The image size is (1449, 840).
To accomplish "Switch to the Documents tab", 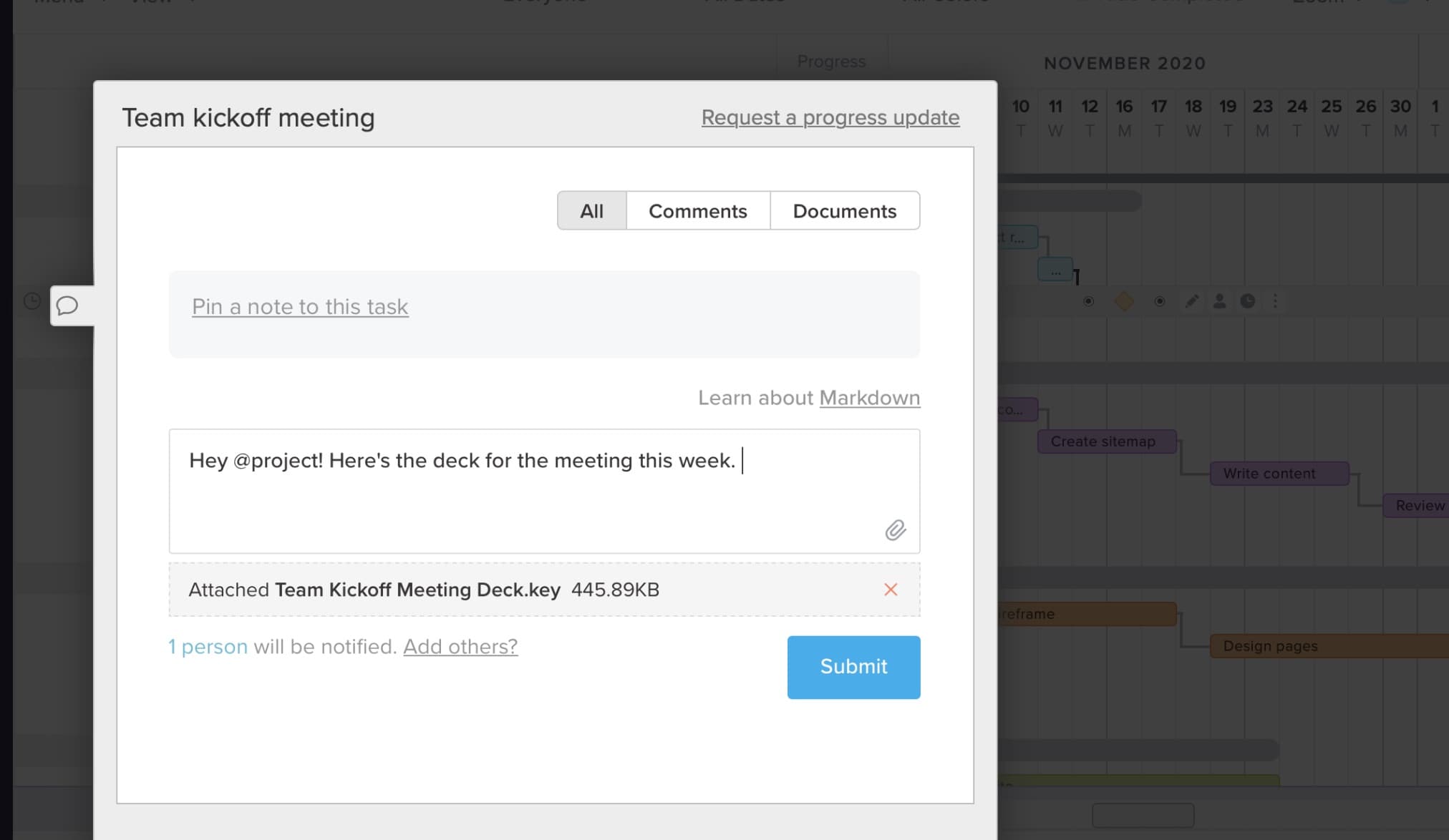I will coord(844,210).
